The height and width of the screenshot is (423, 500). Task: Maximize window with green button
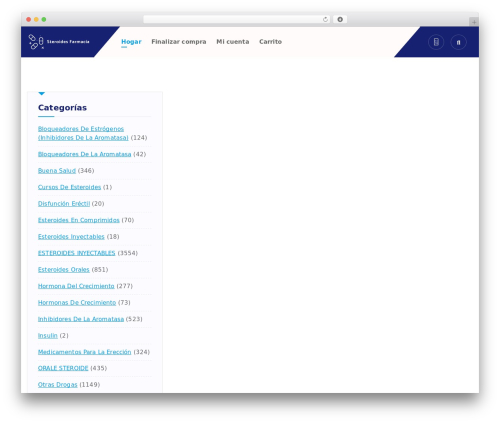pyautogui.click(x=44, y=19)
